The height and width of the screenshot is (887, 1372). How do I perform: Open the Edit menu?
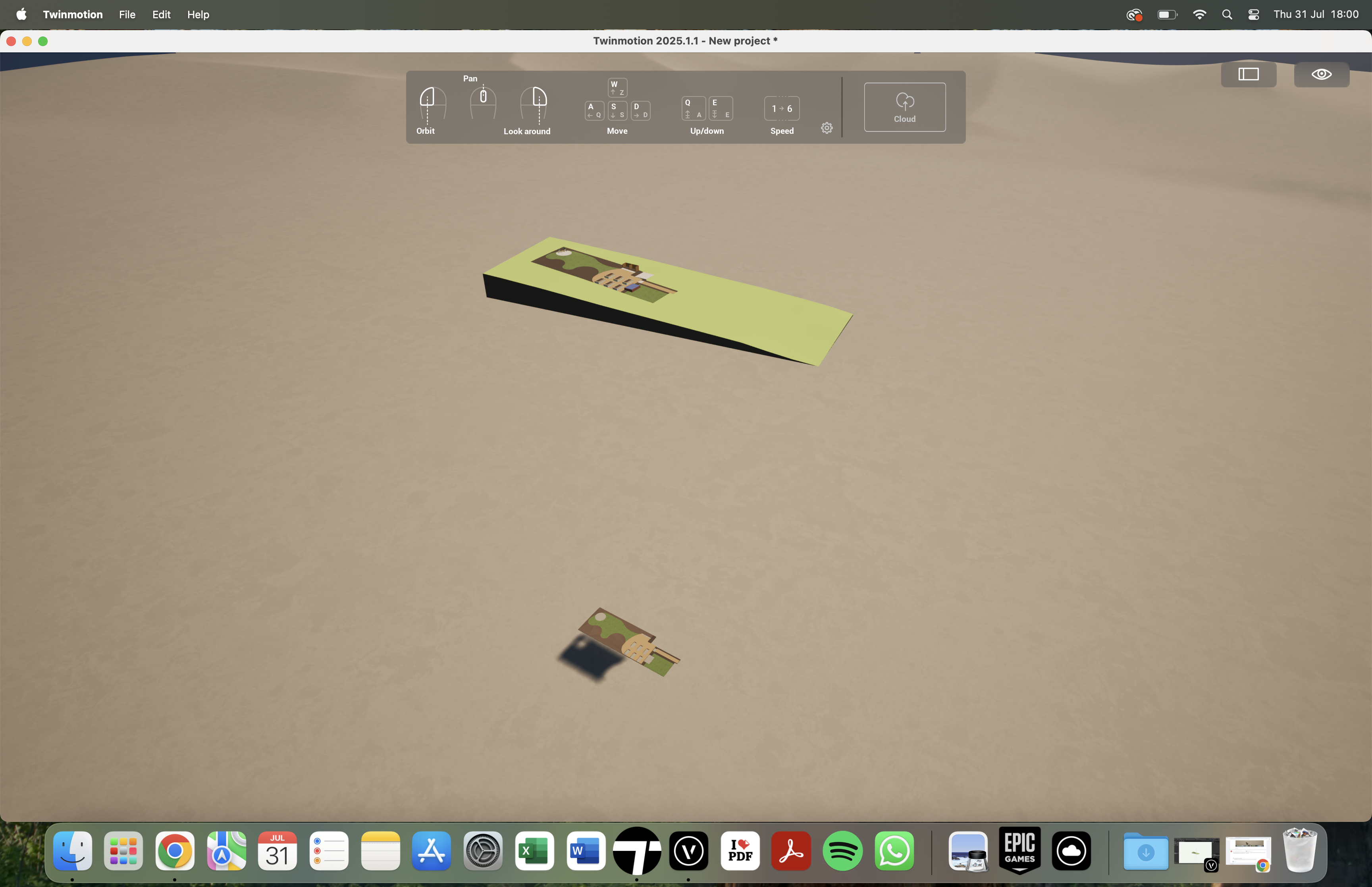(161, 14)
